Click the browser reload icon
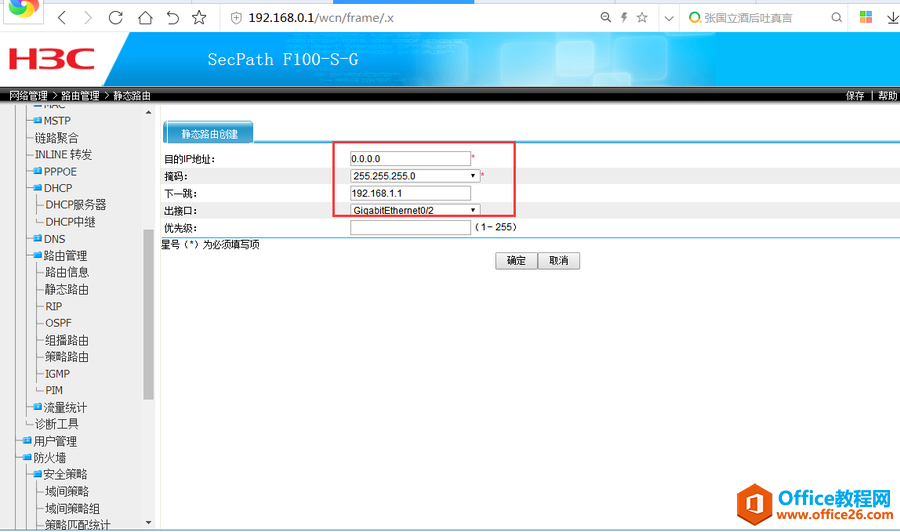 [116, 18]
